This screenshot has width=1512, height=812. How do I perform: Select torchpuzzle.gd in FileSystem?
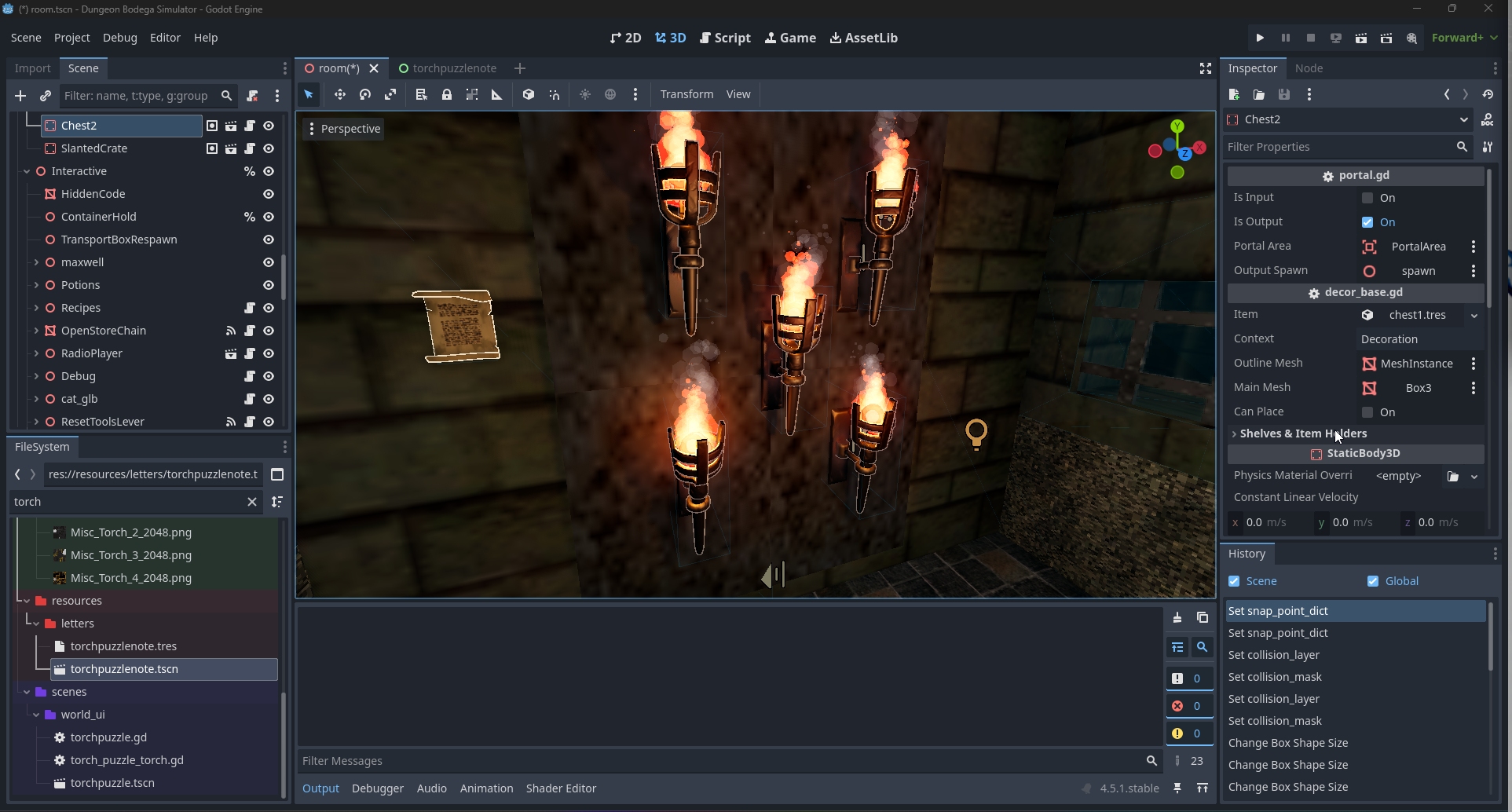point(108,737)
